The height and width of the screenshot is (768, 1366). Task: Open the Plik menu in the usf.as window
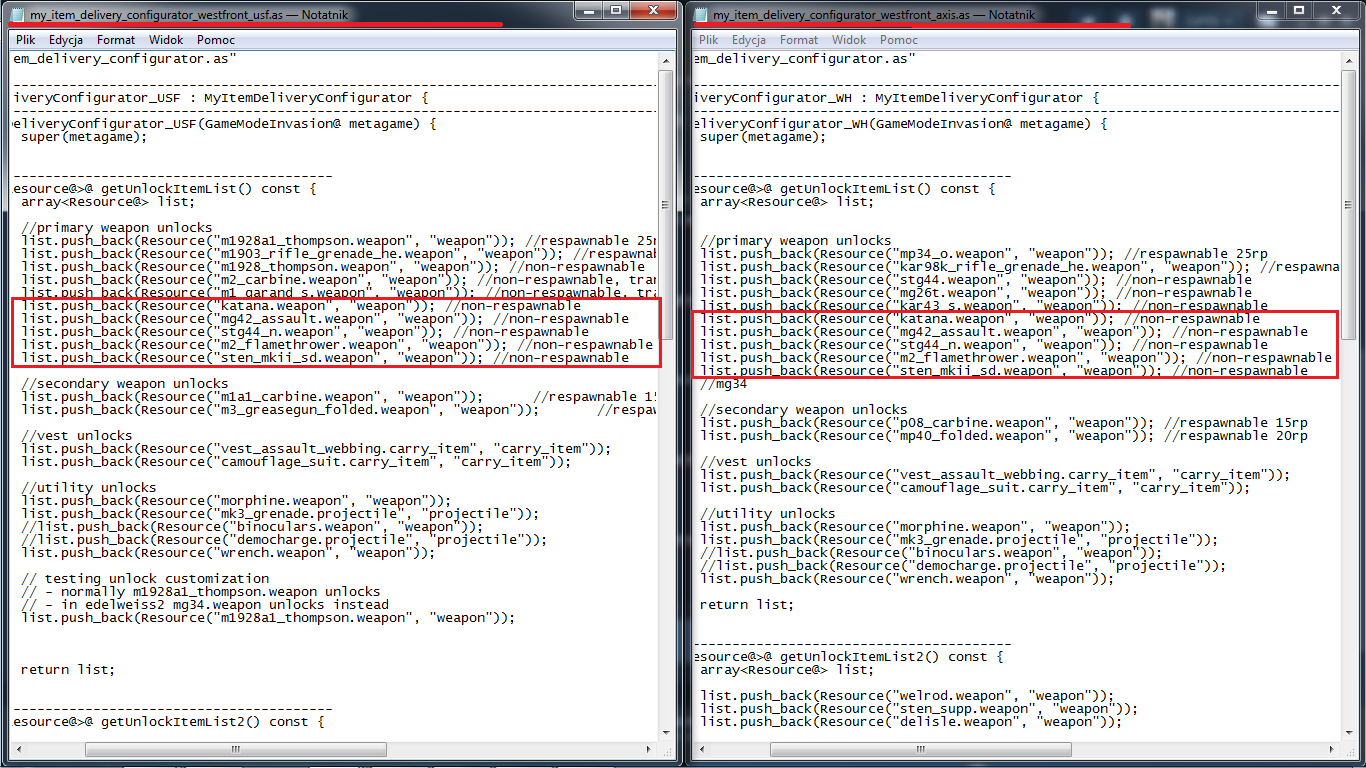pos(27,40)
